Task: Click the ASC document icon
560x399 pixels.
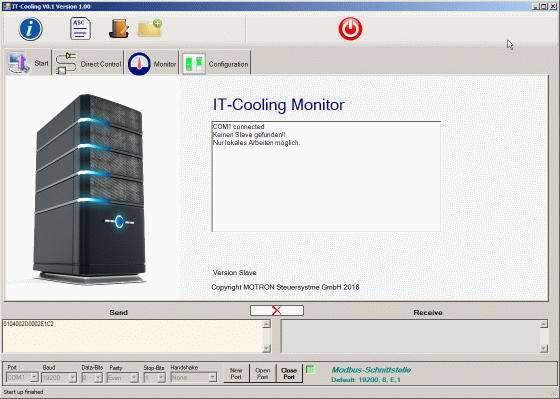Action: (80, 28)
